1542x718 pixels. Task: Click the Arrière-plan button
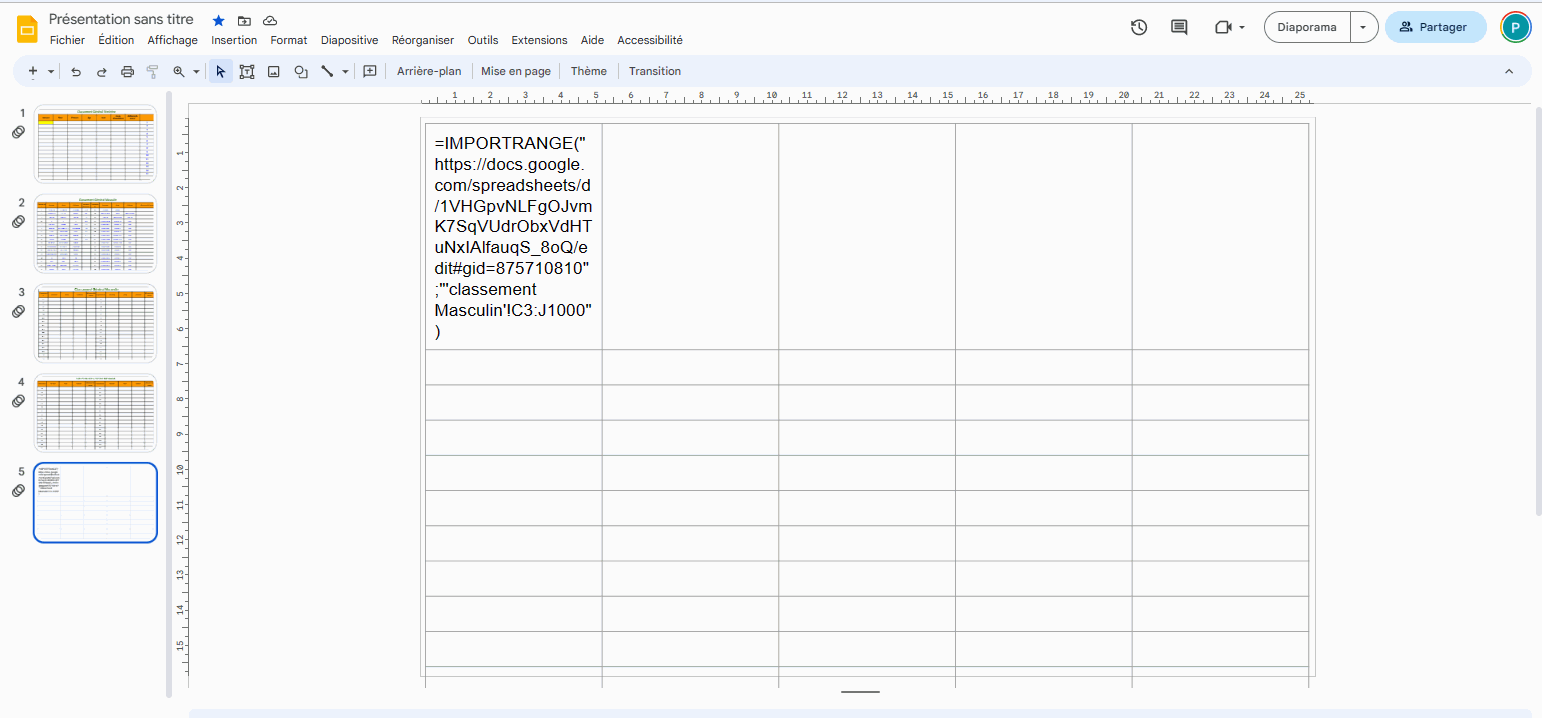coord(429,71)
